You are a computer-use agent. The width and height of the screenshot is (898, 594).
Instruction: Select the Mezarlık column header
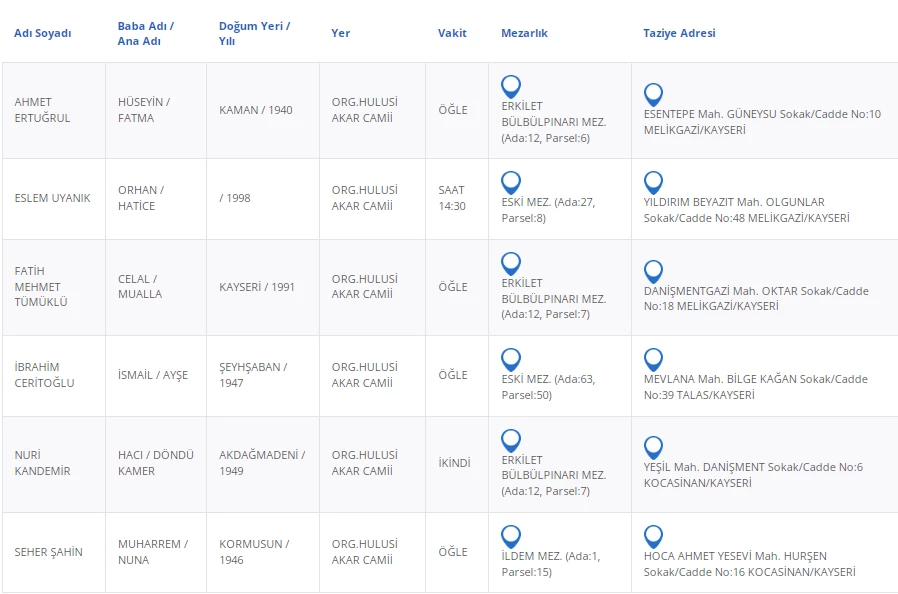point(524,33)
